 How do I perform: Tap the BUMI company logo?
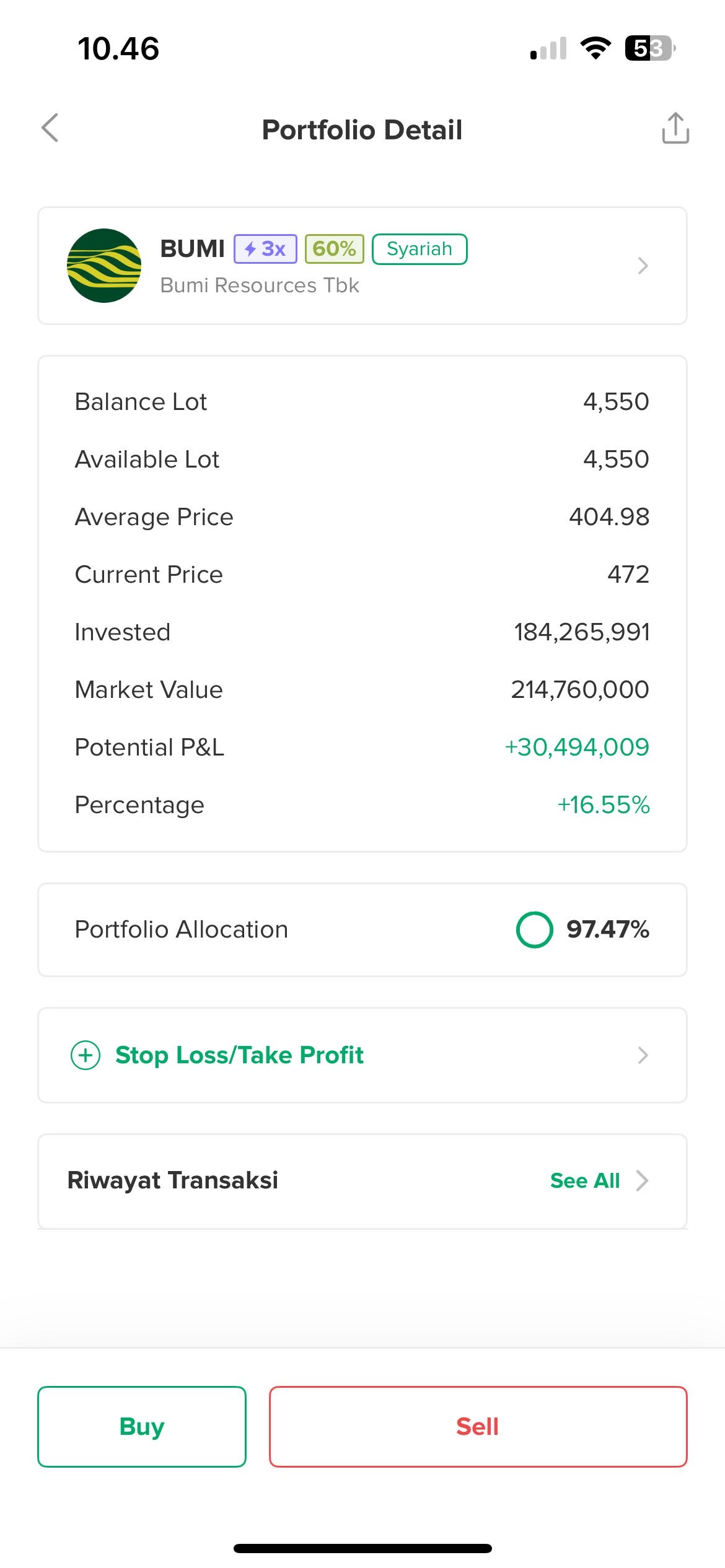pyautogui.click(x=104, y=266)
